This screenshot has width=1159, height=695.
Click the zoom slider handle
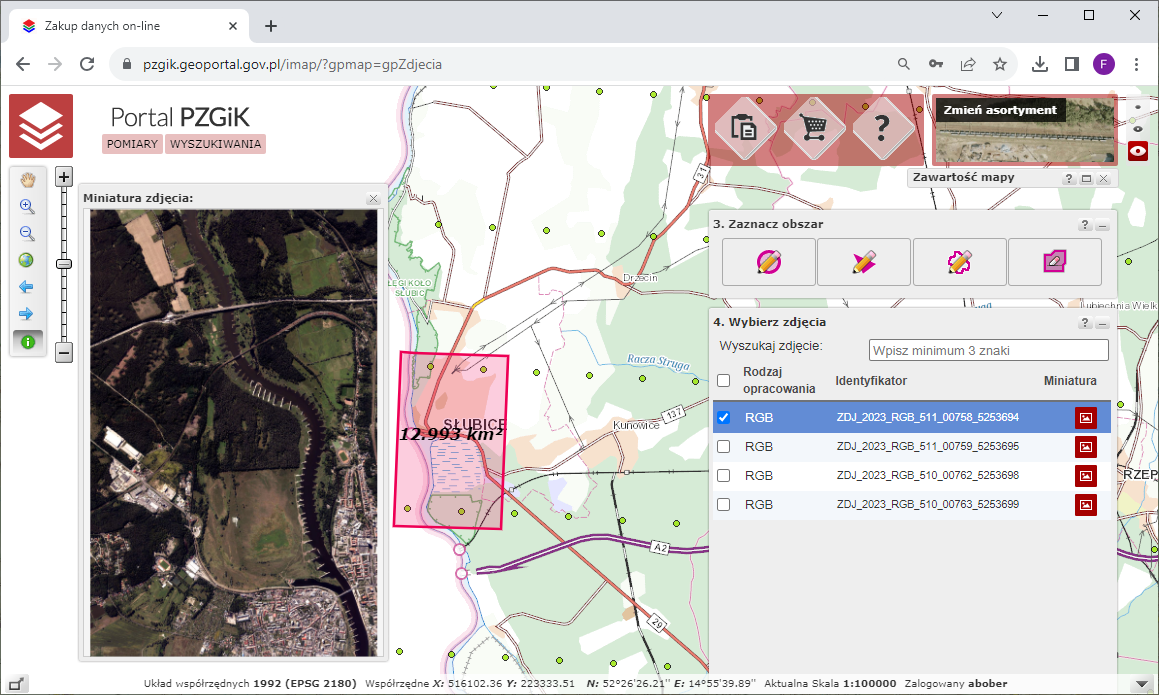coord(64,264)
